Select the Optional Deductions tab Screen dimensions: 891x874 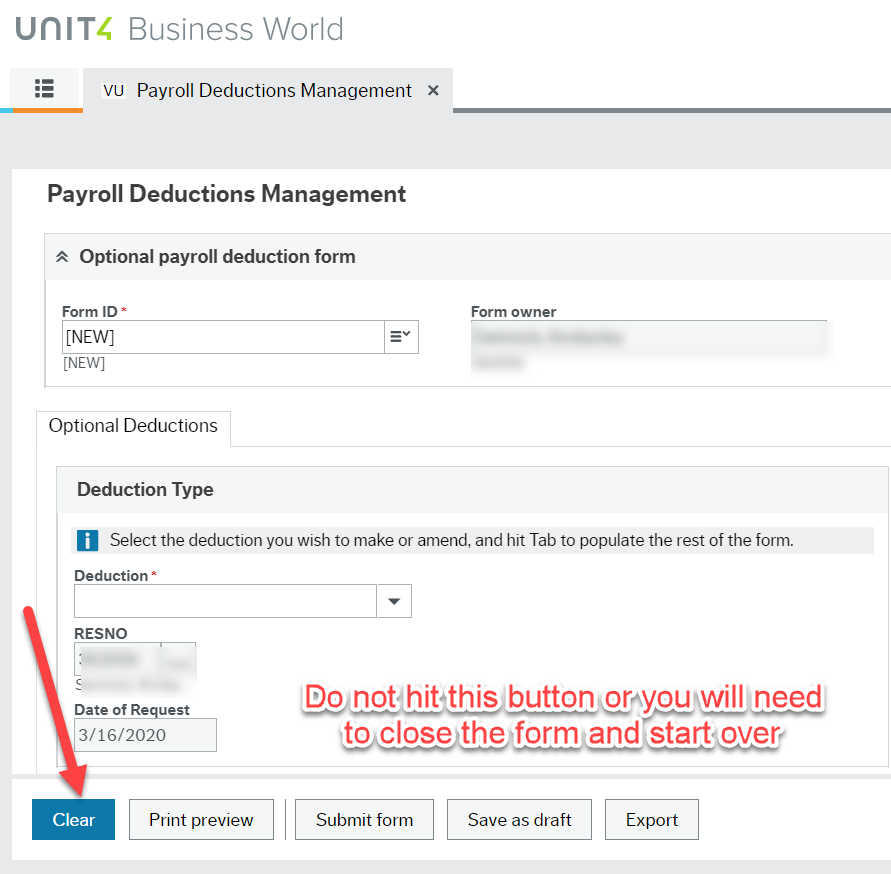[x=133, y=426]
